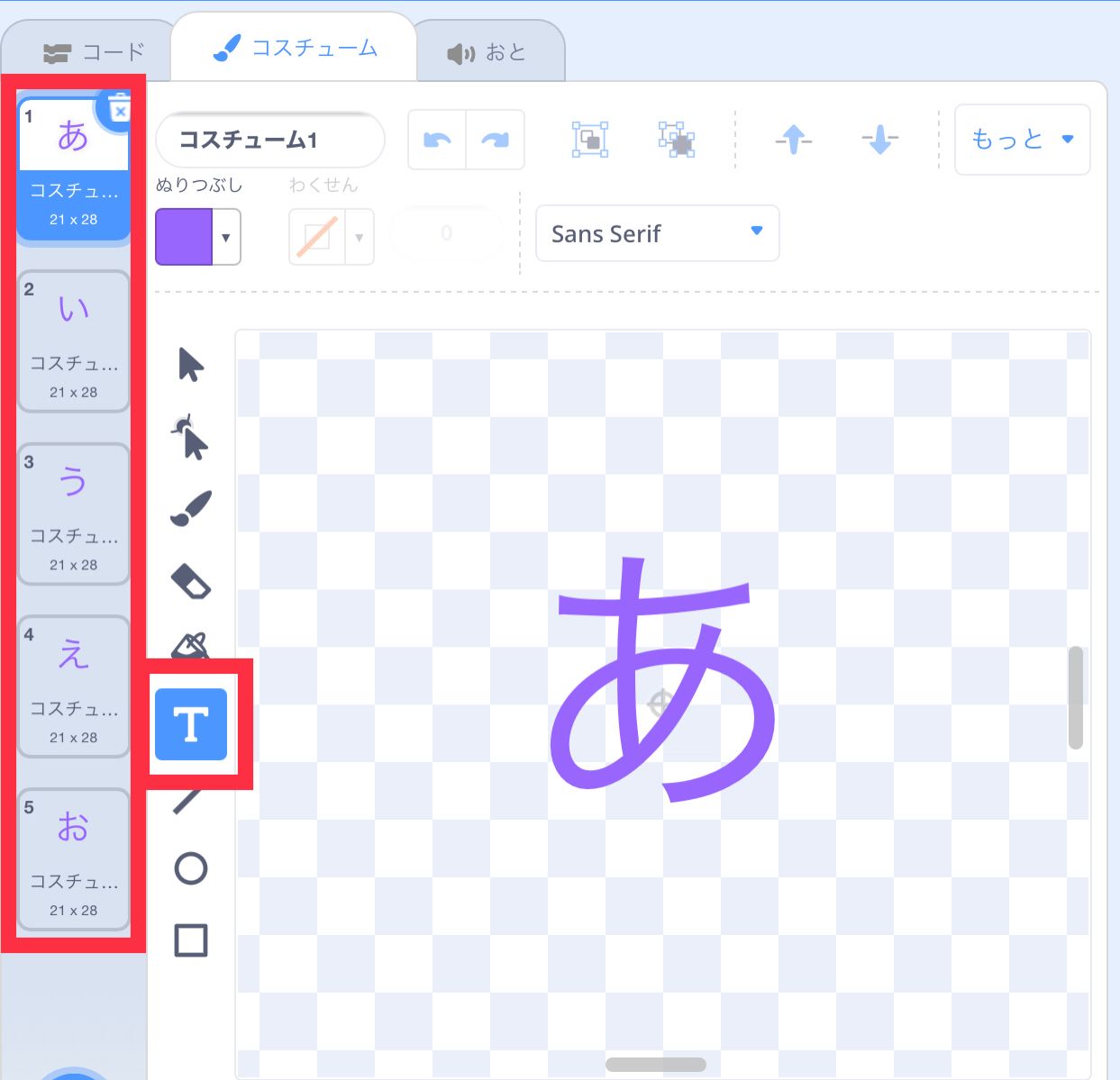
Task: Open the もっと dropdown menu
Action: (x=1022, y=140)
